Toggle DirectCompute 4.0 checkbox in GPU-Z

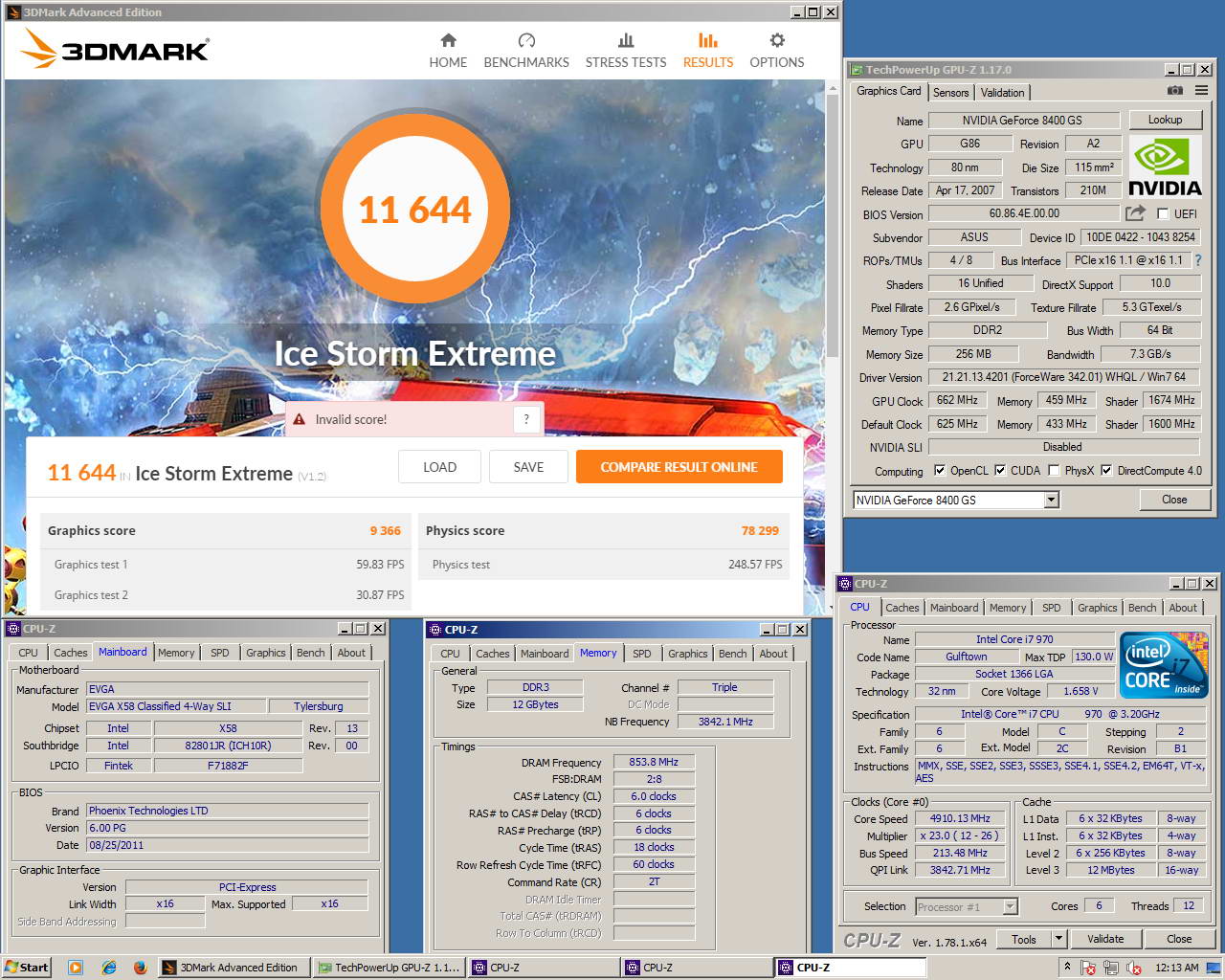[1106, 470]
